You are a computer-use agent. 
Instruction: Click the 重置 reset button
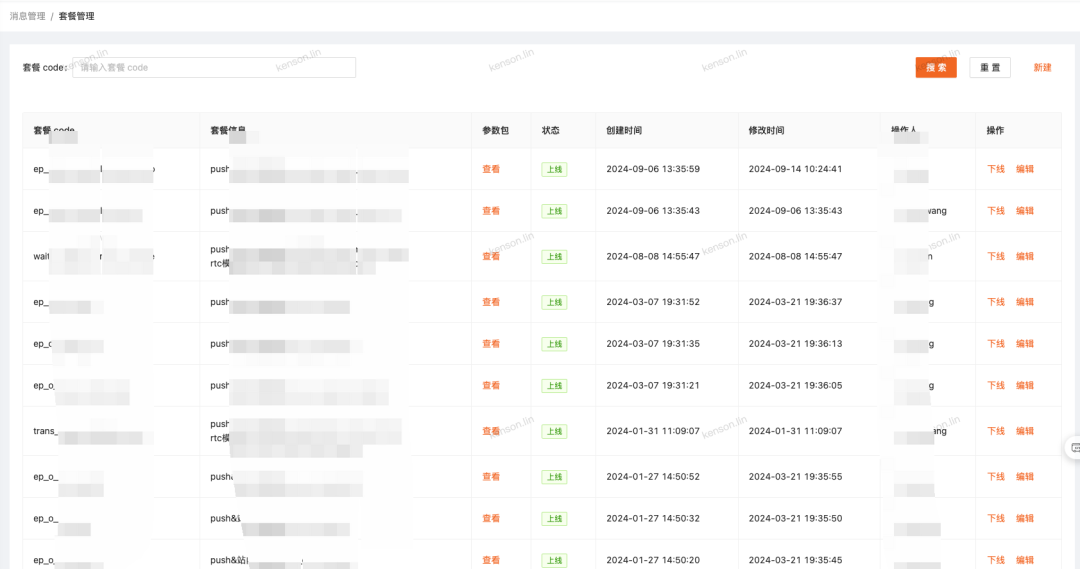pyautogui.click(x=990, y=68)
